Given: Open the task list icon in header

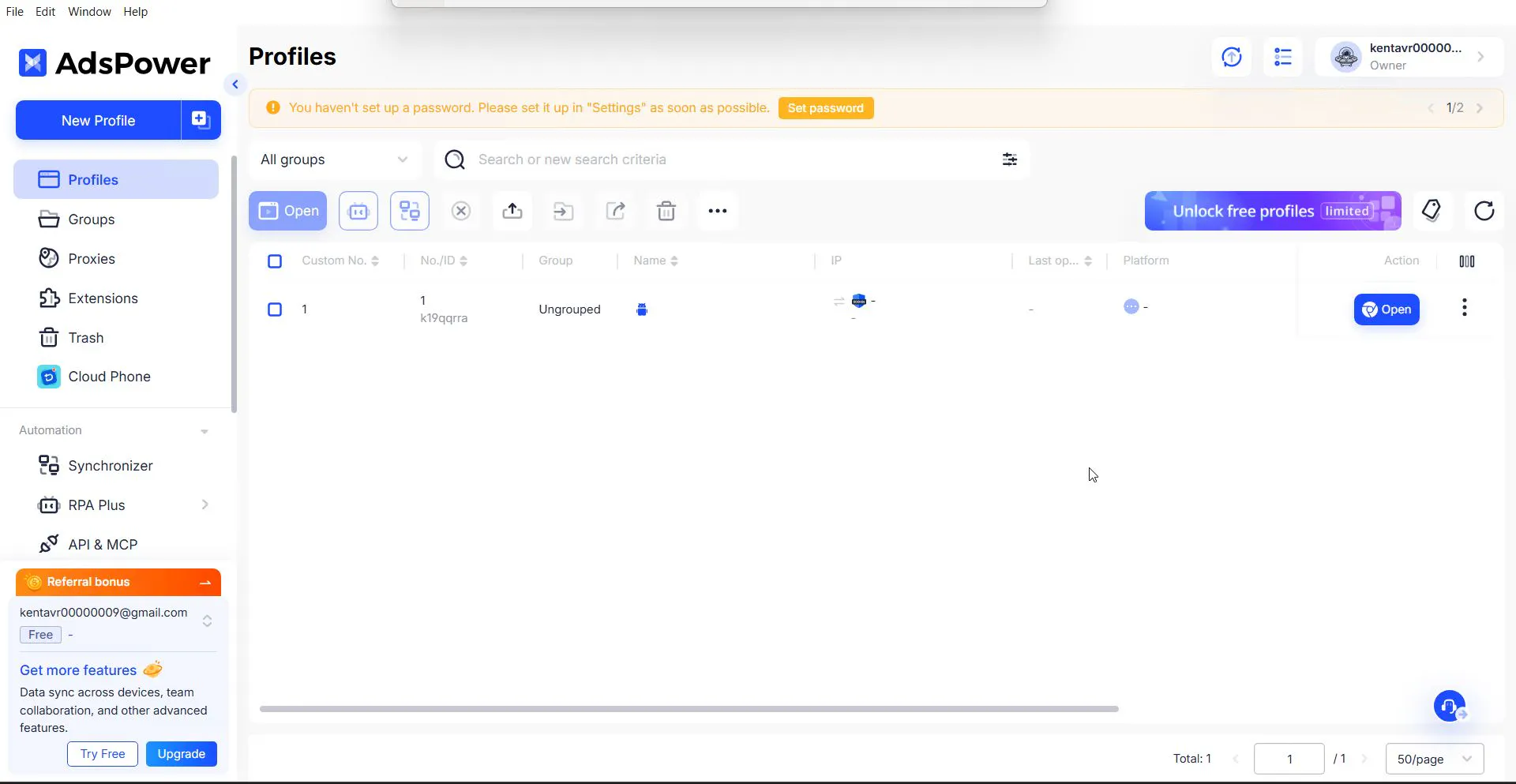Looking at the screenshot, I should (1283, 57).
